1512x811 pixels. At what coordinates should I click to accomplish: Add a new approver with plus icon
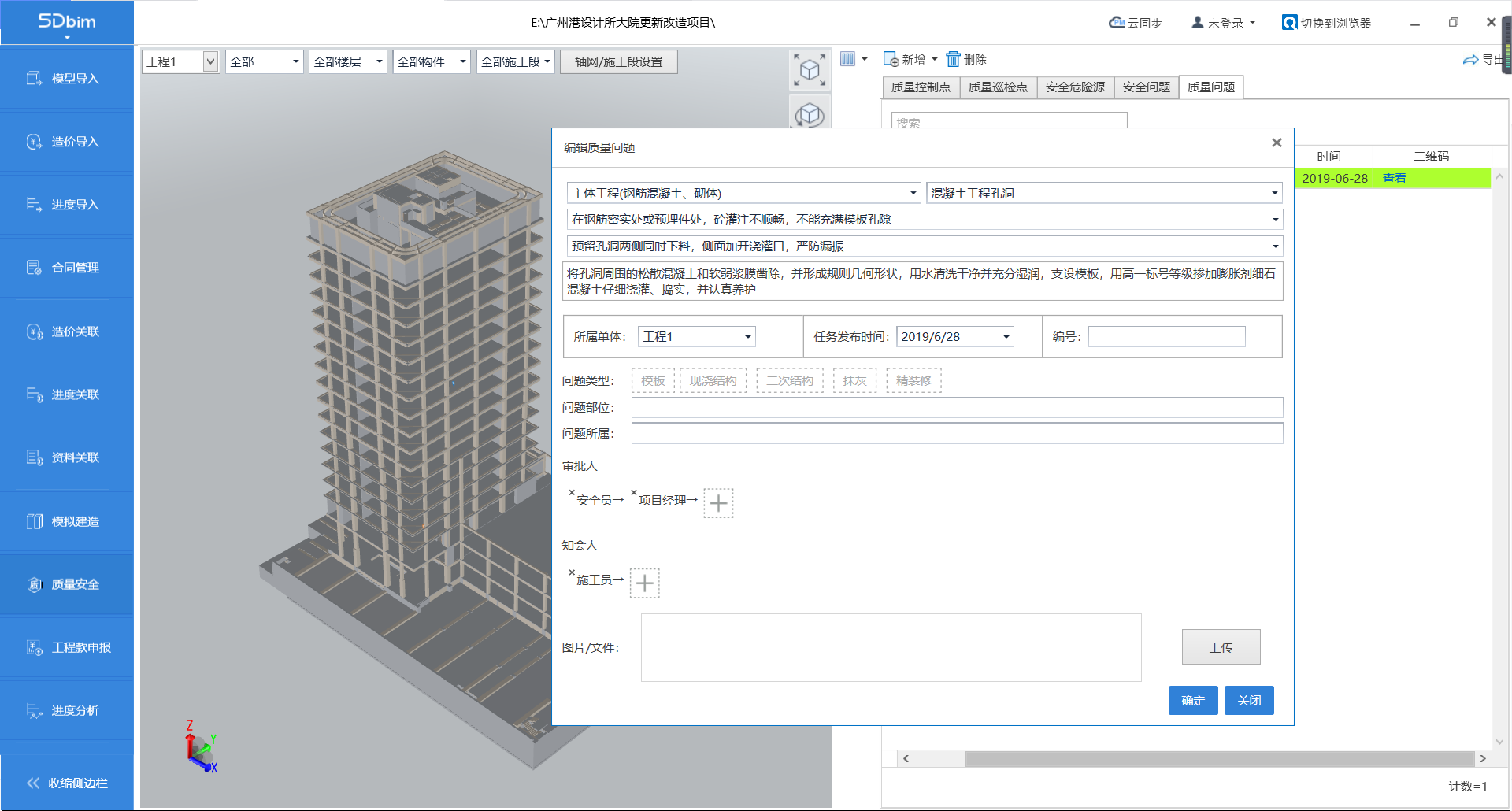pyautogui.click(x=718, y=503)
